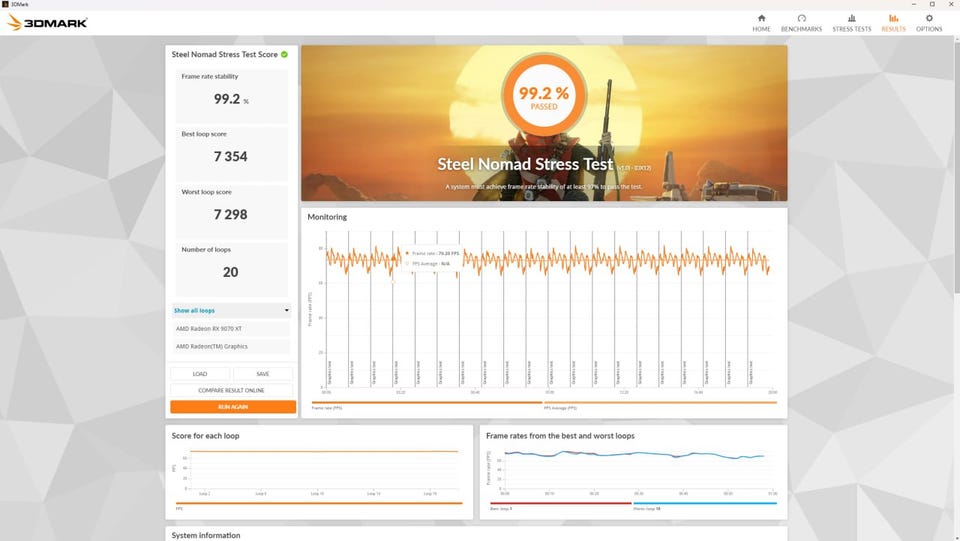Viewport: 960px width, 541px height.
Task: Minimize the 3DMark window
Action: click(914, 4)
